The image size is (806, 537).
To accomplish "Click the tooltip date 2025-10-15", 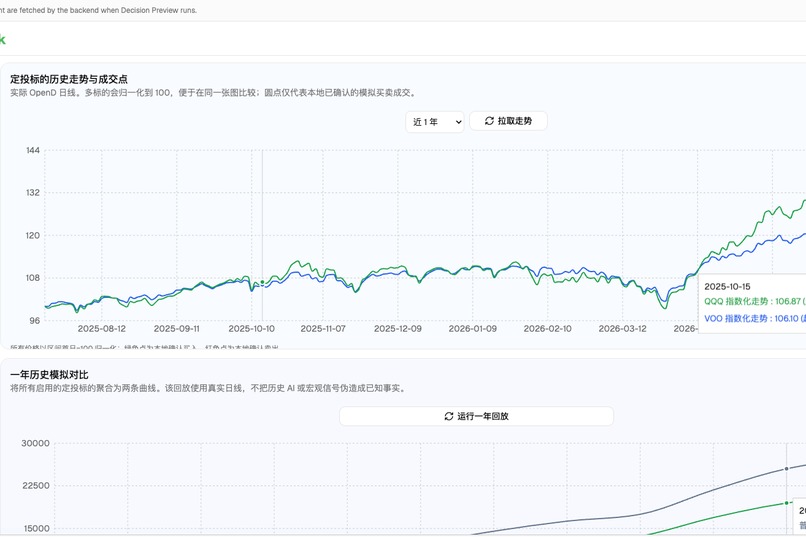I will point(727,287).
